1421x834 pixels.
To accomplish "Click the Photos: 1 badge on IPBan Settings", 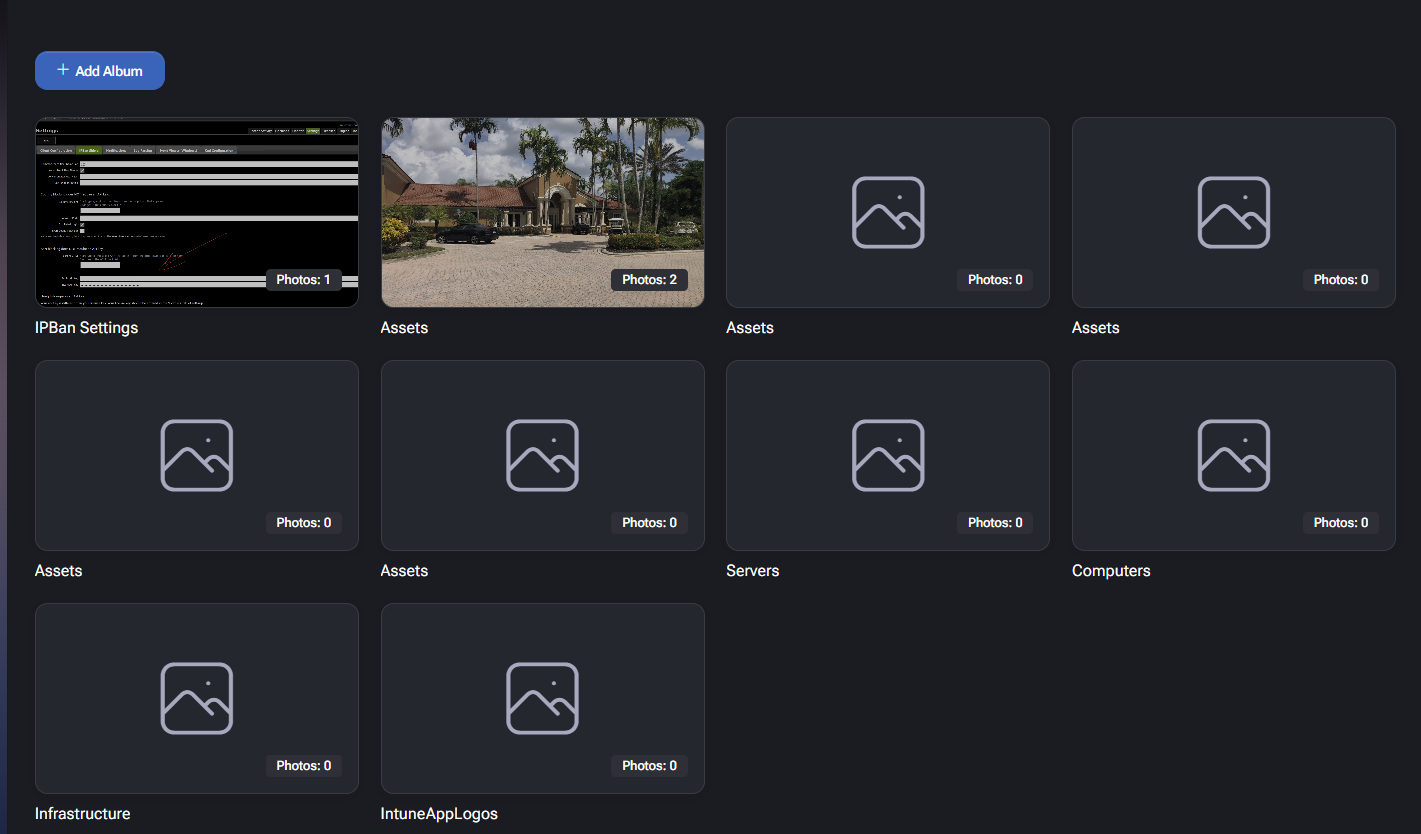I will click(304, 280).
